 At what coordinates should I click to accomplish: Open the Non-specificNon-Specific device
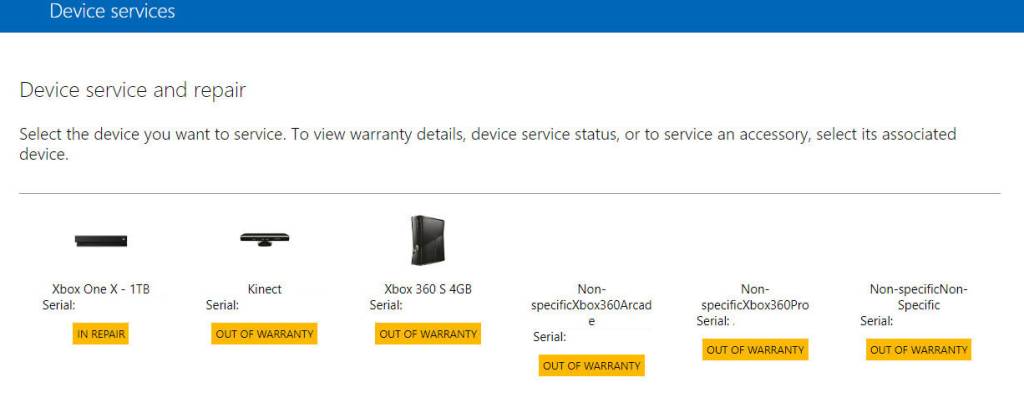[919, 297]
